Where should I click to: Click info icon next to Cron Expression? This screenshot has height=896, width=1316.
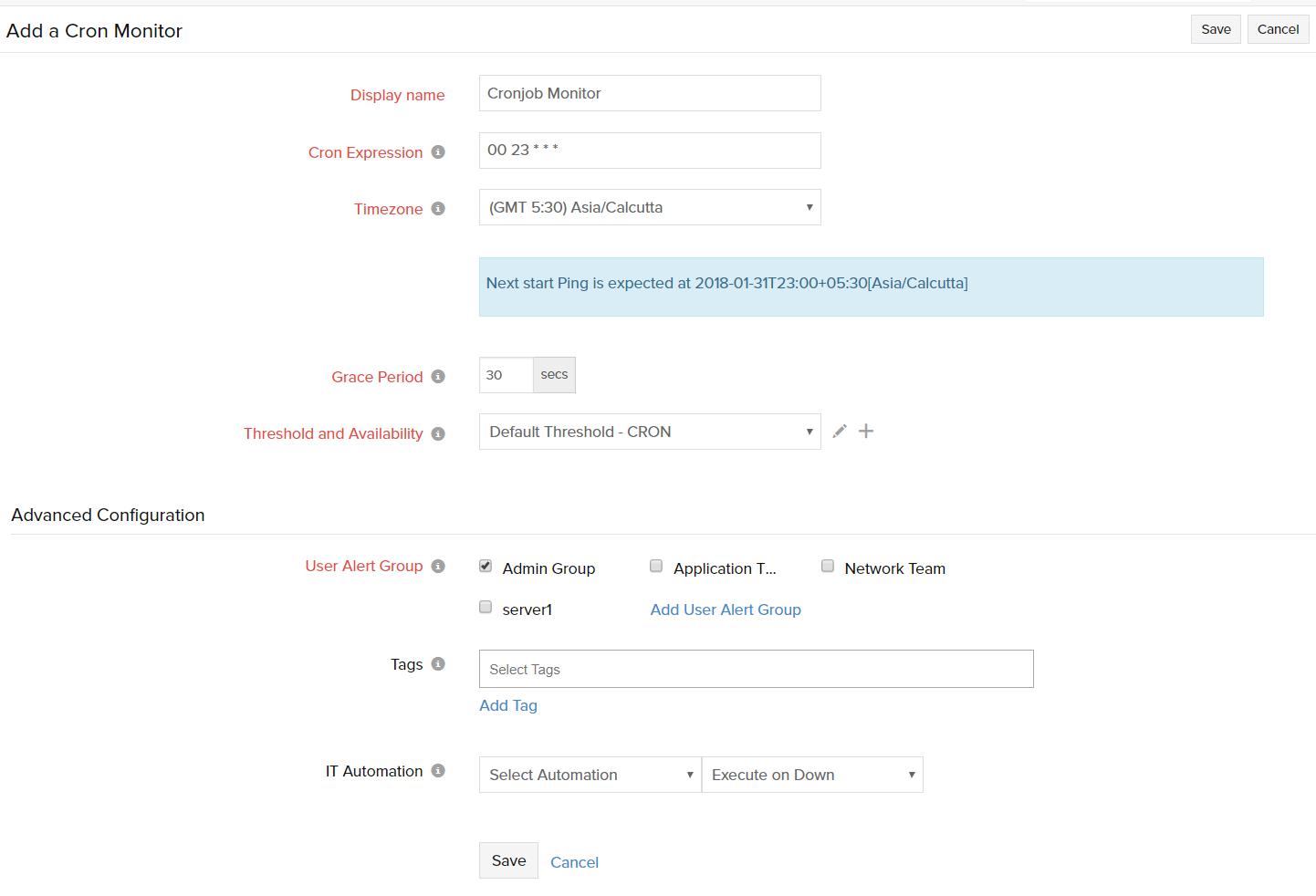pos(438,152)
